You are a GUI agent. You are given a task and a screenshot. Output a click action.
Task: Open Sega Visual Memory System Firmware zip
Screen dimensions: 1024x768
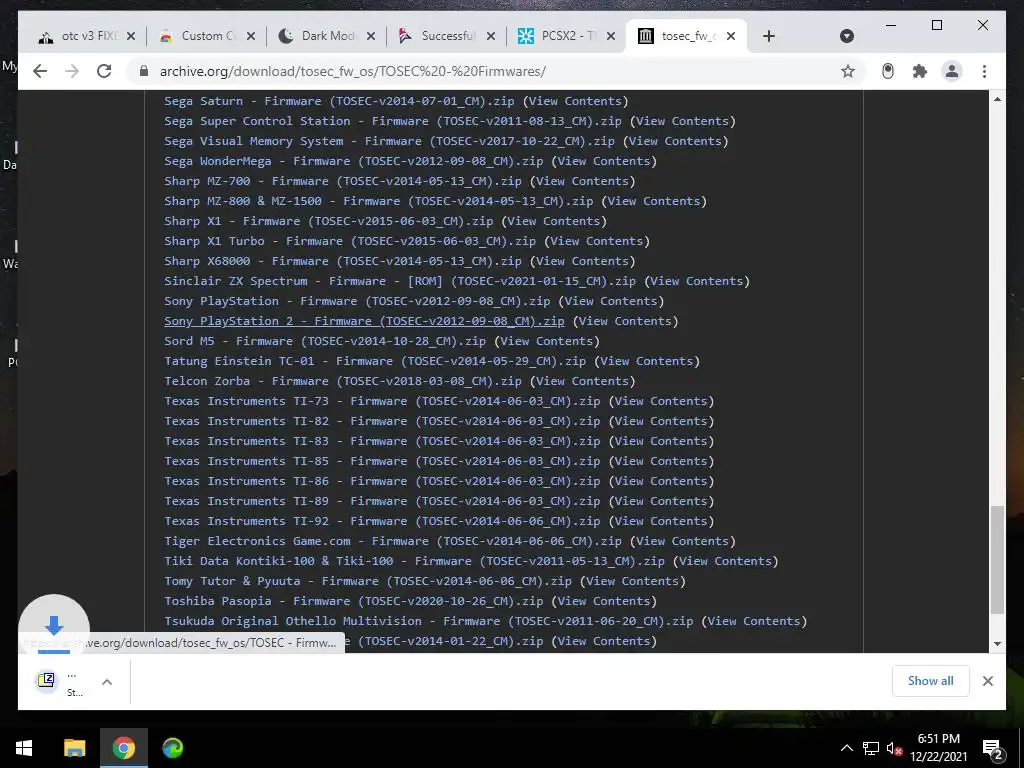click(x=389, y=141)
